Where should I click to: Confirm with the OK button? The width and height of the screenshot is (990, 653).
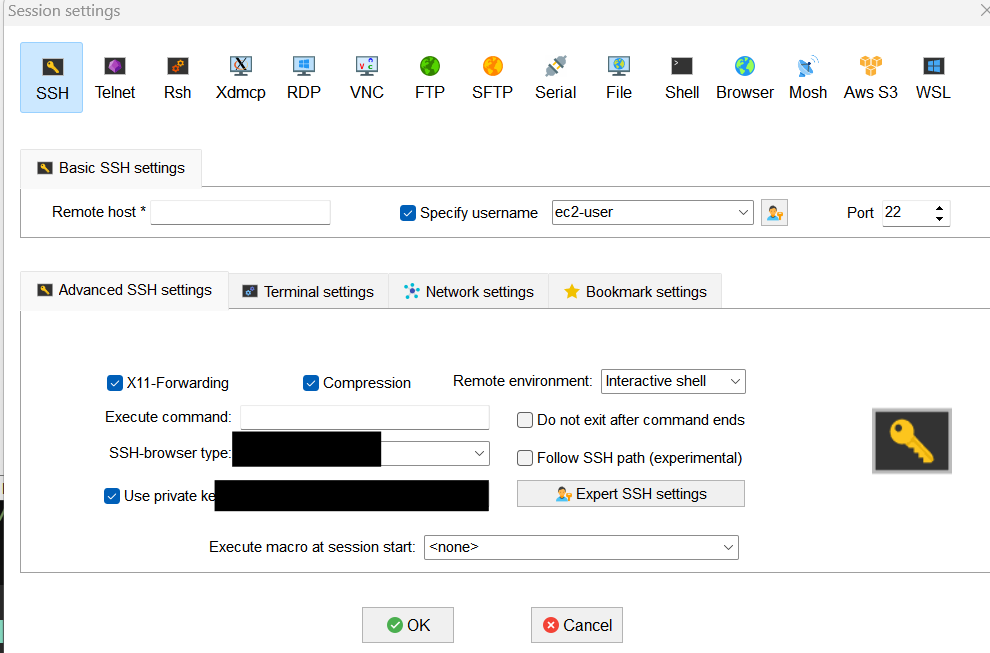(408, 625)
